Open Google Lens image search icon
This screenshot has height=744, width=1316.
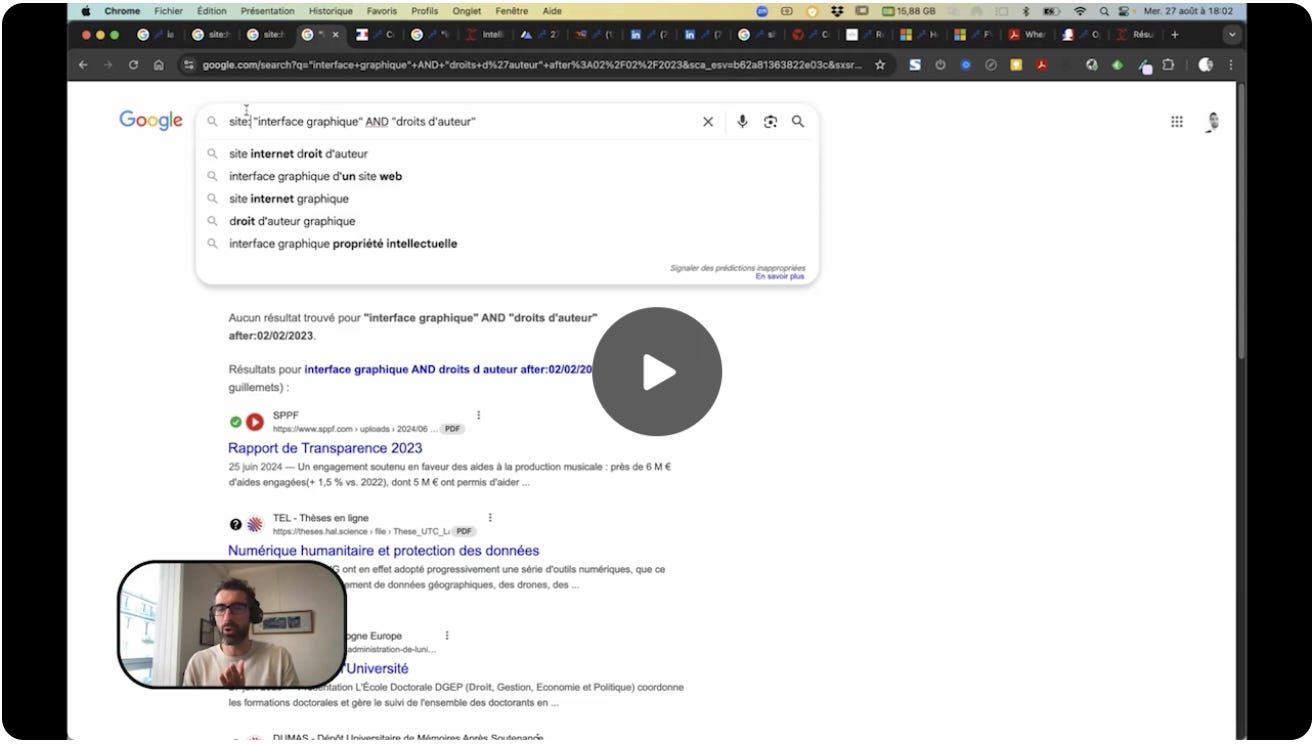pos(770,121)
